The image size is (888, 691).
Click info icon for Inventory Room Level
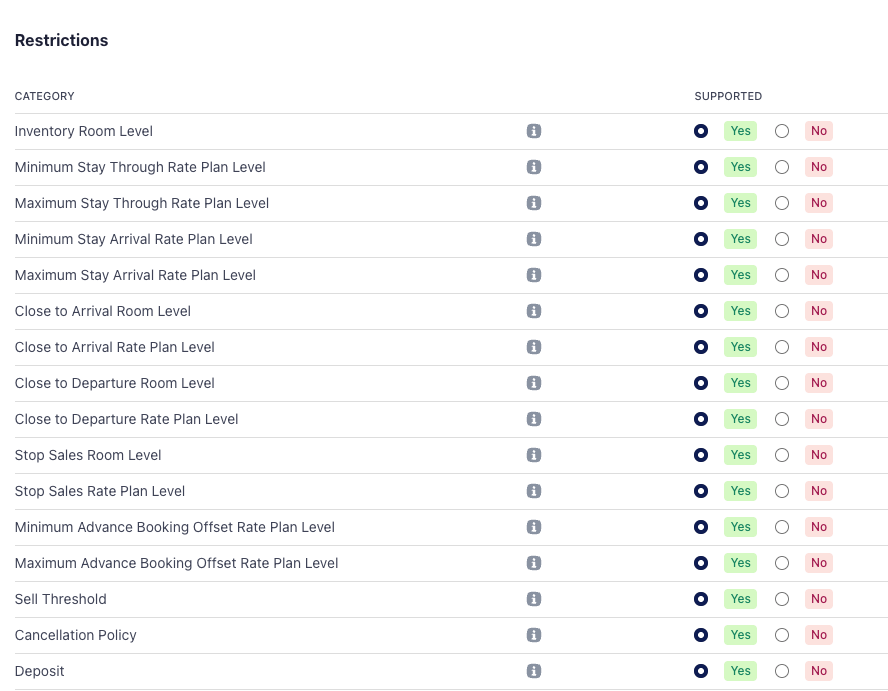pyautogui.click(x=534, y=131)
